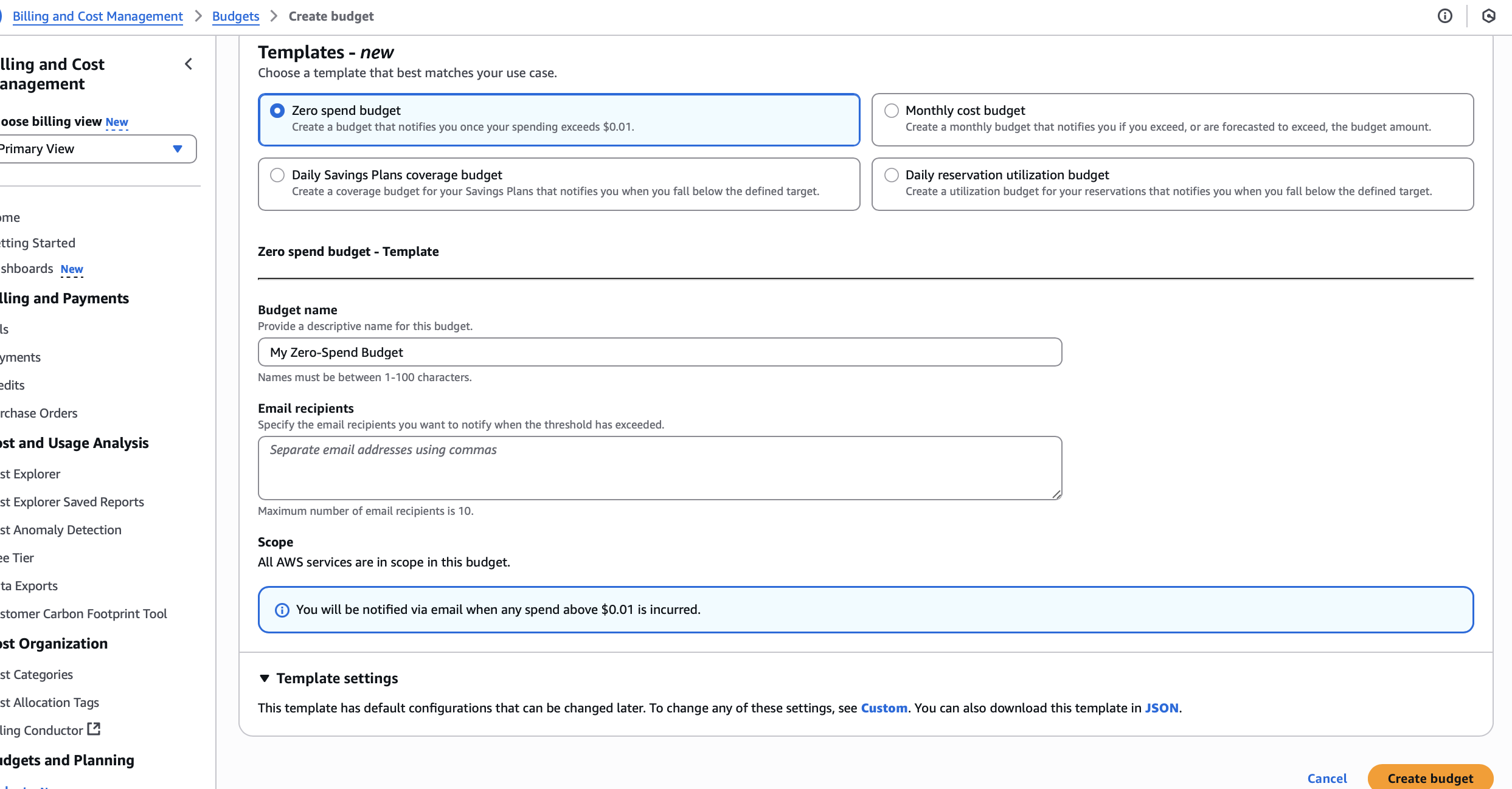Open Cost Explorer in the sidebar

(x=30, y=474)
